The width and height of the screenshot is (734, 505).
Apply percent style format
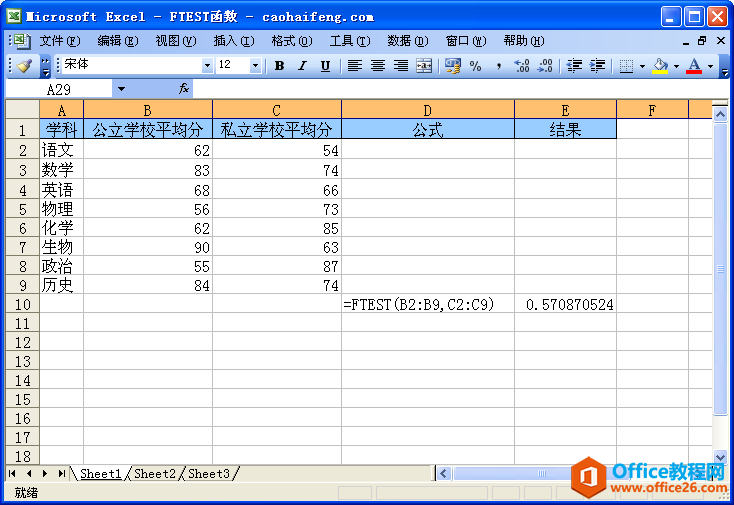click(476, 66)
